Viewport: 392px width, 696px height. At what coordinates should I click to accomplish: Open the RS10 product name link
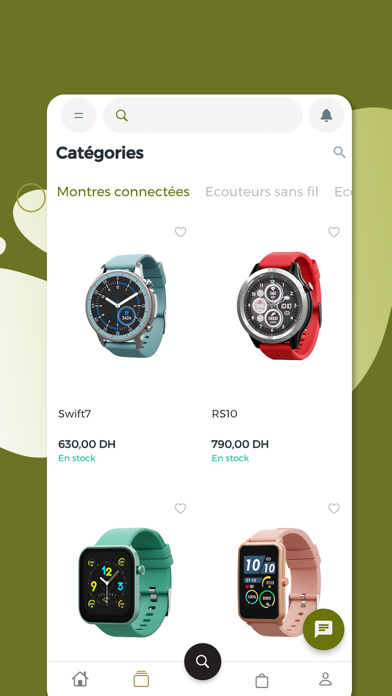(x=225, y=414)
